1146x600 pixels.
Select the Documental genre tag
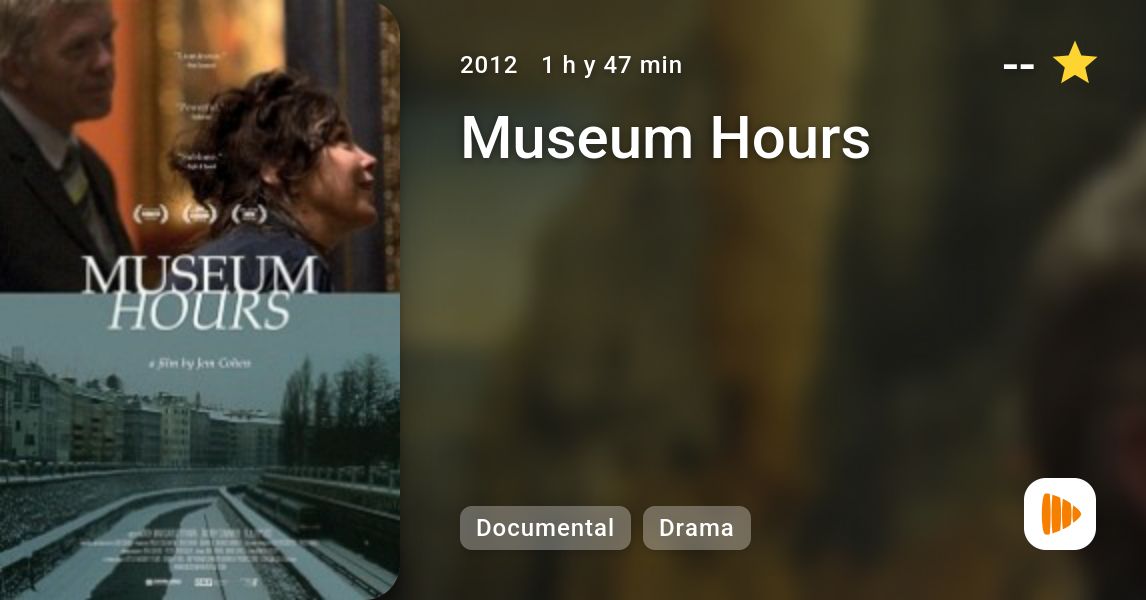click(545, 528)
